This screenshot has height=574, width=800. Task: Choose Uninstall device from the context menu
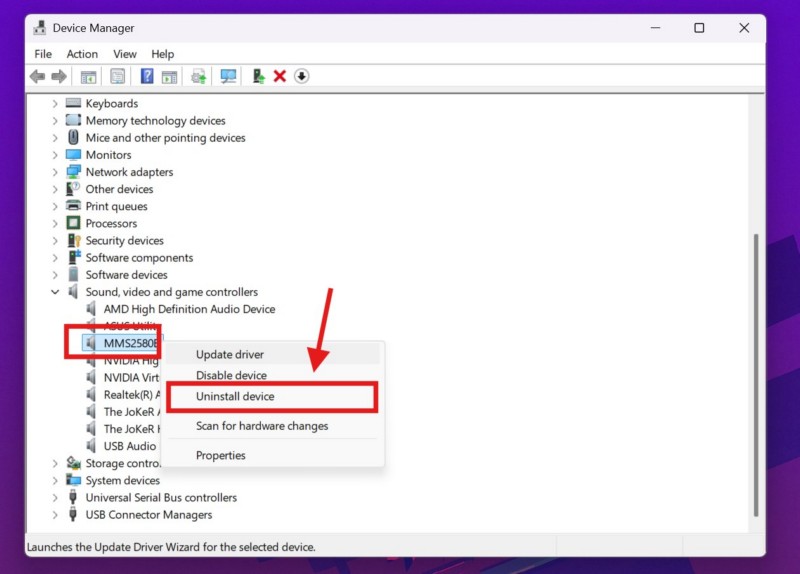(x=235, y=397)
